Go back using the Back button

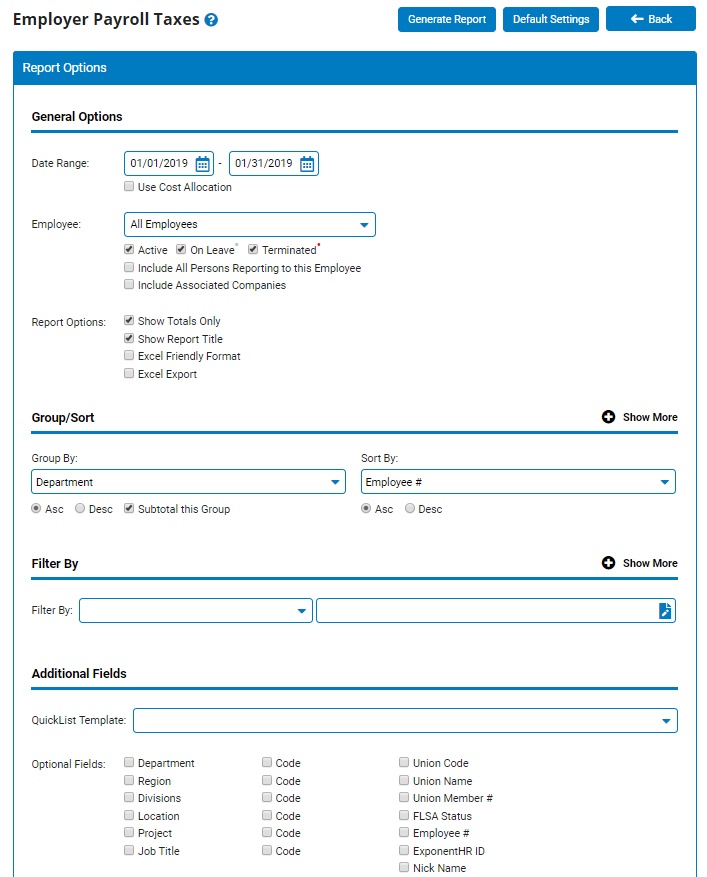(650, 18)
